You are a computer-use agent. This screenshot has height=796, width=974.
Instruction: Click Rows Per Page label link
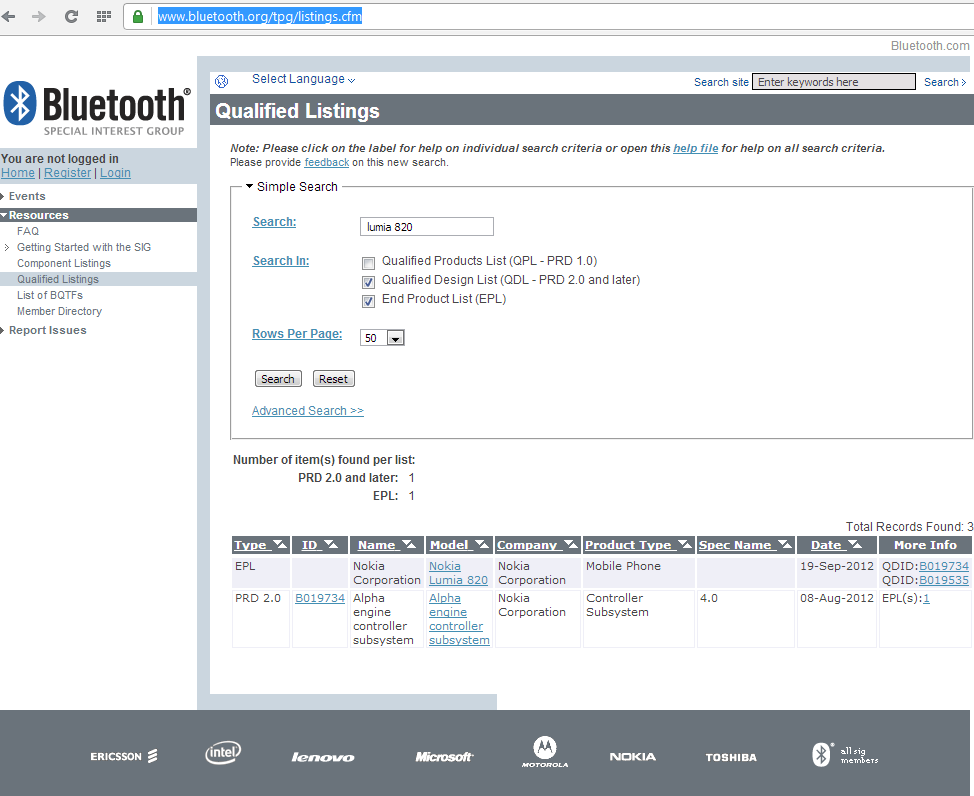(297, 334)
